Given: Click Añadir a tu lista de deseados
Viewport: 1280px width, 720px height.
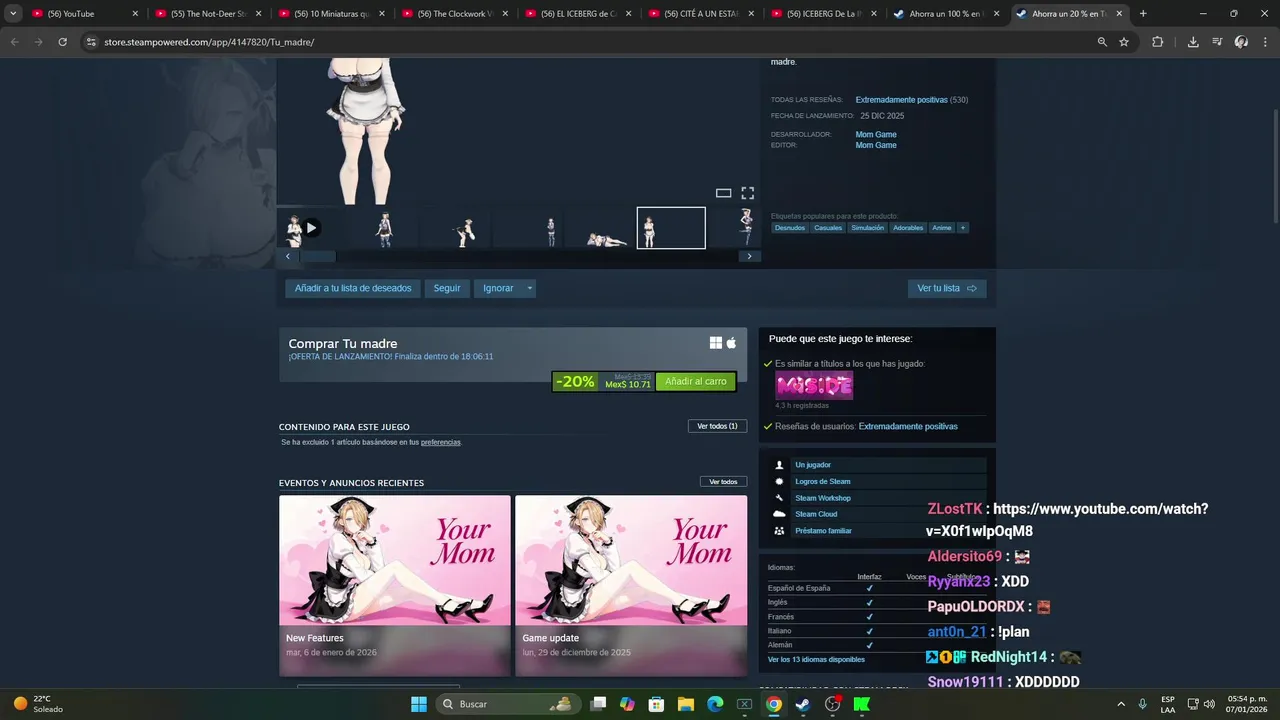Looking at the screenshot, I should [353, 288].
